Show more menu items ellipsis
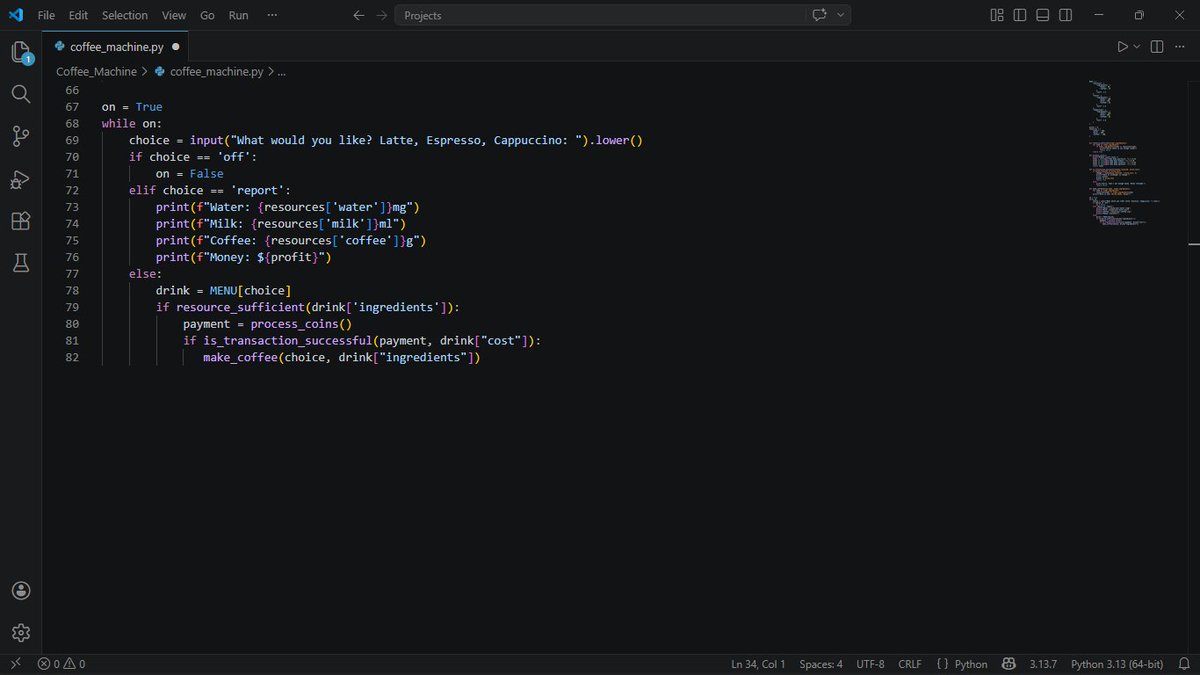The image size is (1200, 675). tap(272, 15)
